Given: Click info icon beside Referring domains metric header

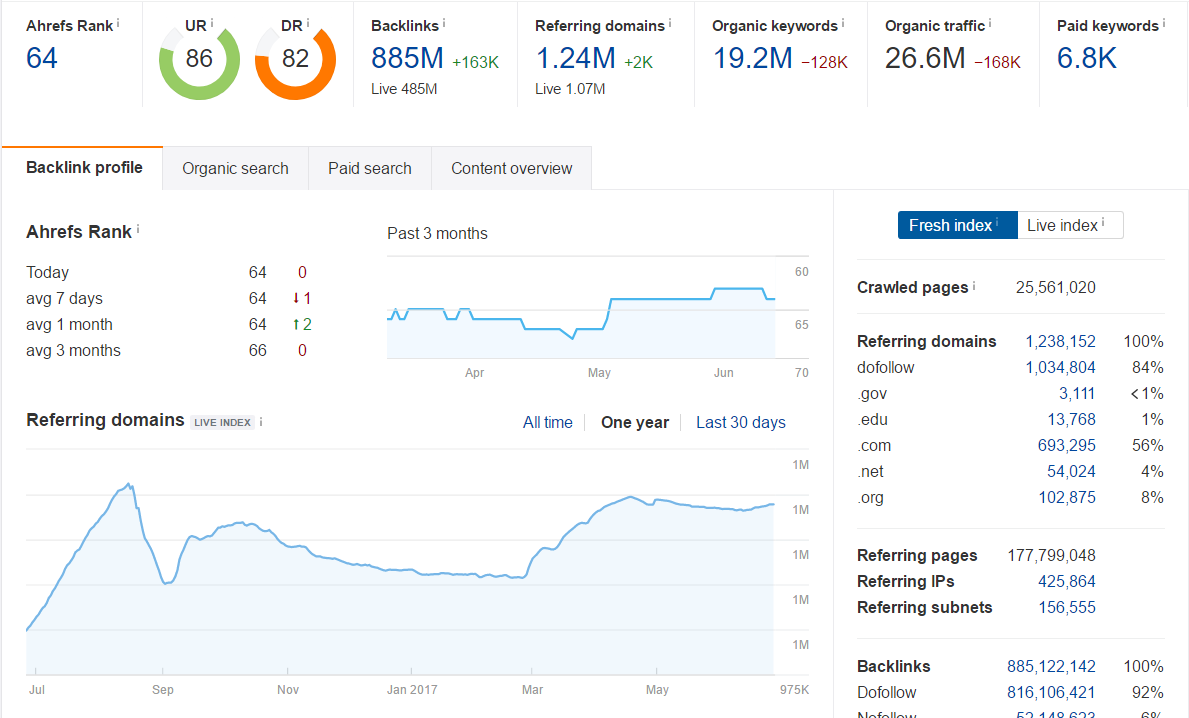Looking at the screenshot, I should 670,24.
